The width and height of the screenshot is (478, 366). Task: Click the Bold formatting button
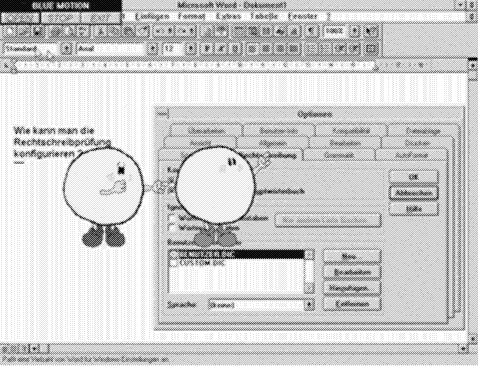click(x=207, y=49)
